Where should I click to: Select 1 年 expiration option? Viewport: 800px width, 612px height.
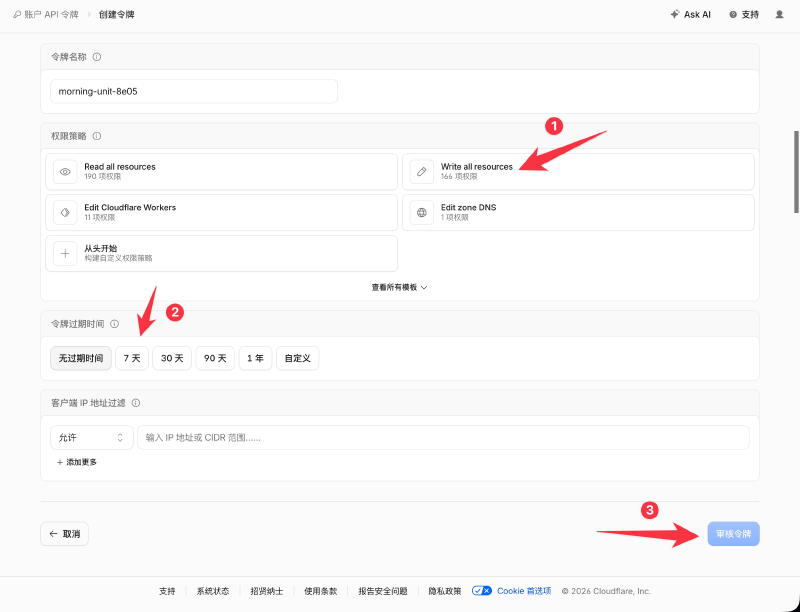tap(255, 358)
